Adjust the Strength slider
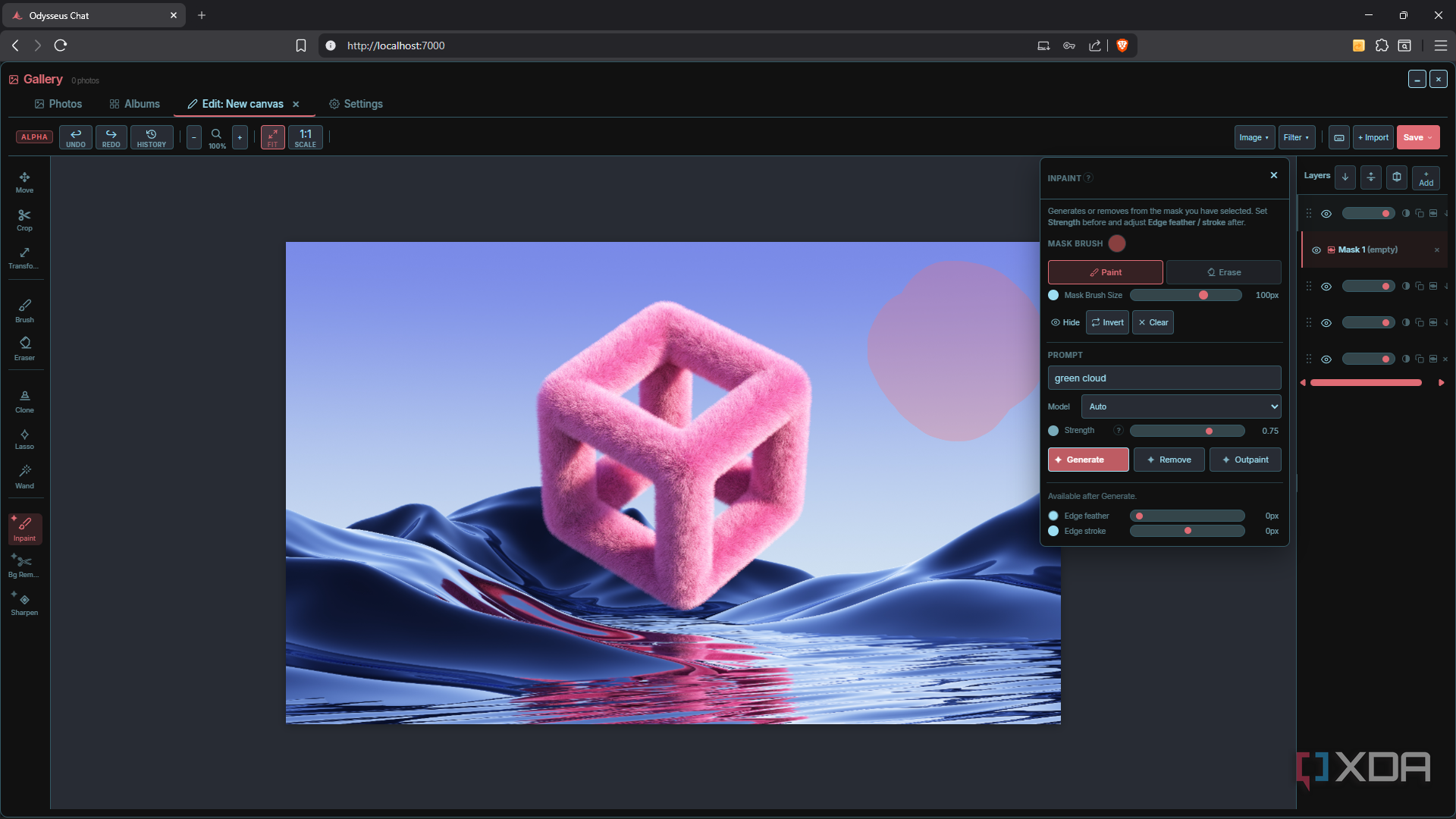 [1187, 431]
